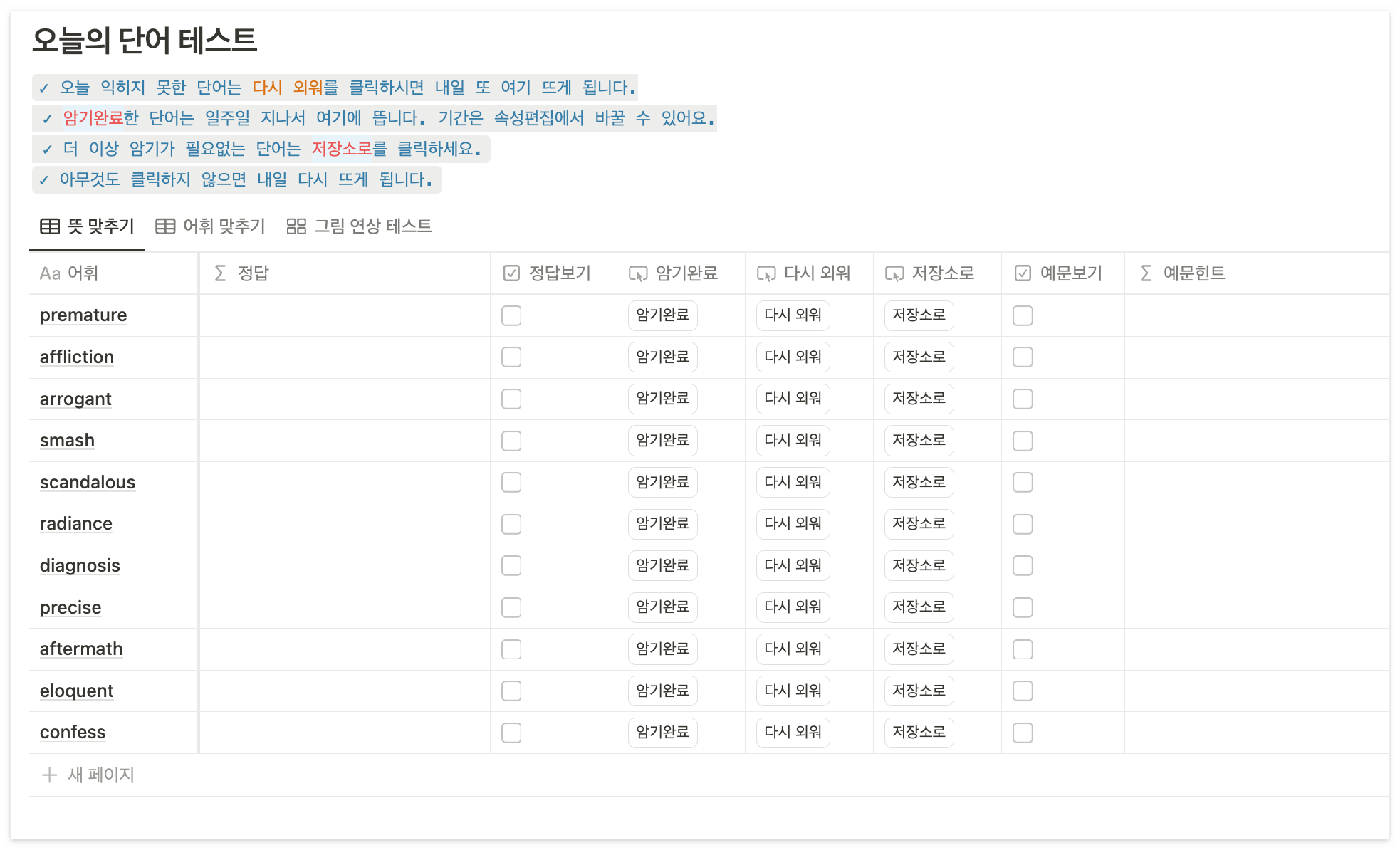Click the button icon in 암기완료 header
Viewport: 1400px width, 850px height.
638,273
